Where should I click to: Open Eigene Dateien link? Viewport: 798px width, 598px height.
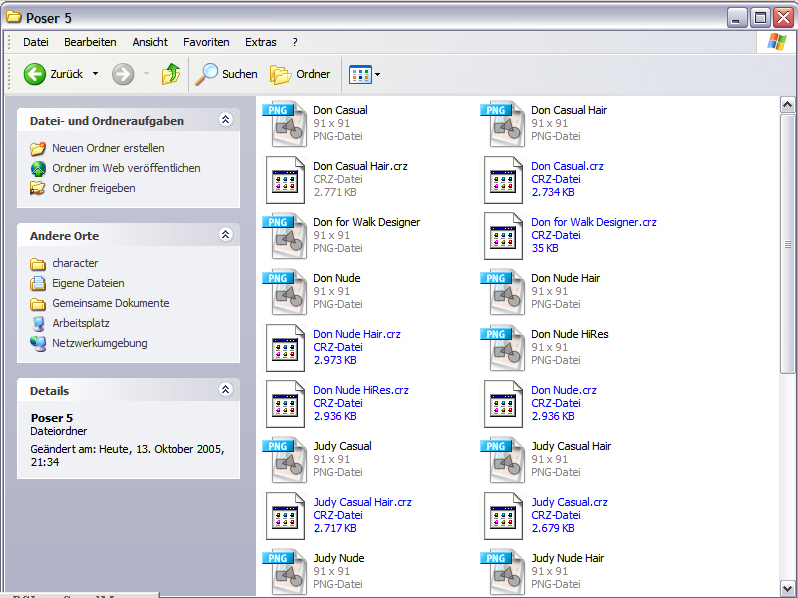pos(88,283)
